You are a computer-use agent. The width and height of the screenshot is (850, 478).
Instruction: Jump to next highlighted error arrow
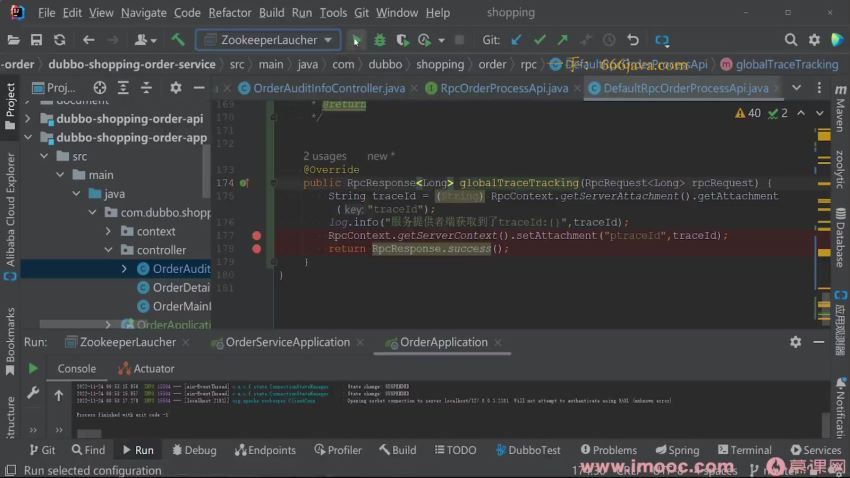[x=820, y=113]
